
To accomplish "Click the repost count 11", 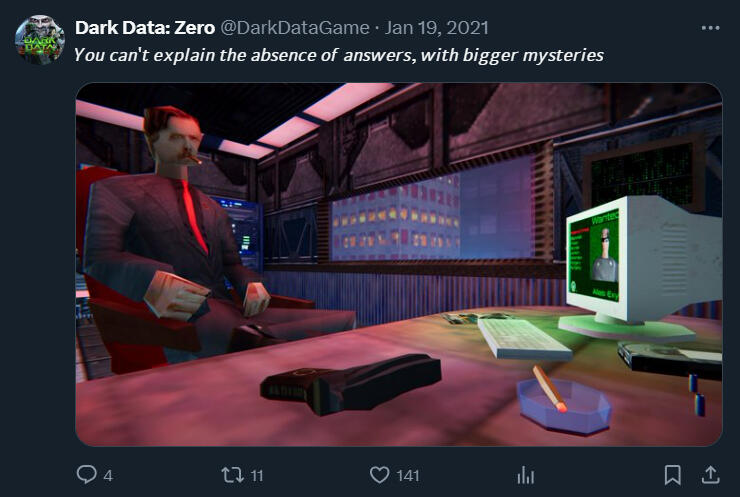I will (x=257, y=475).
